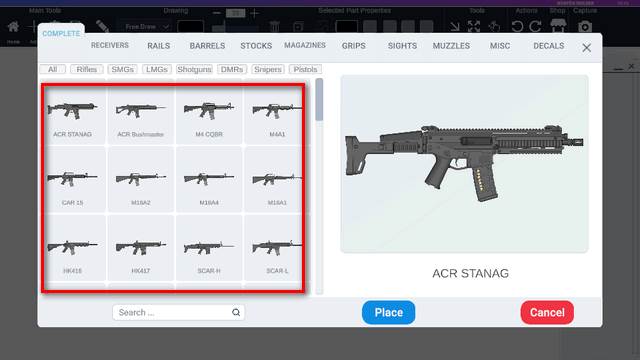Open the RAILS tab
This screenshot has width=640, height=360.
(x=159, y=46)
